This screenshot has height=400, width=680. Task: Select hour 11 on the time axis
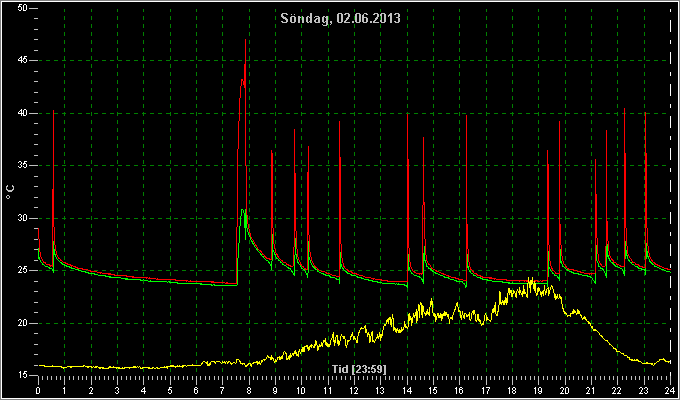[328, 390]
